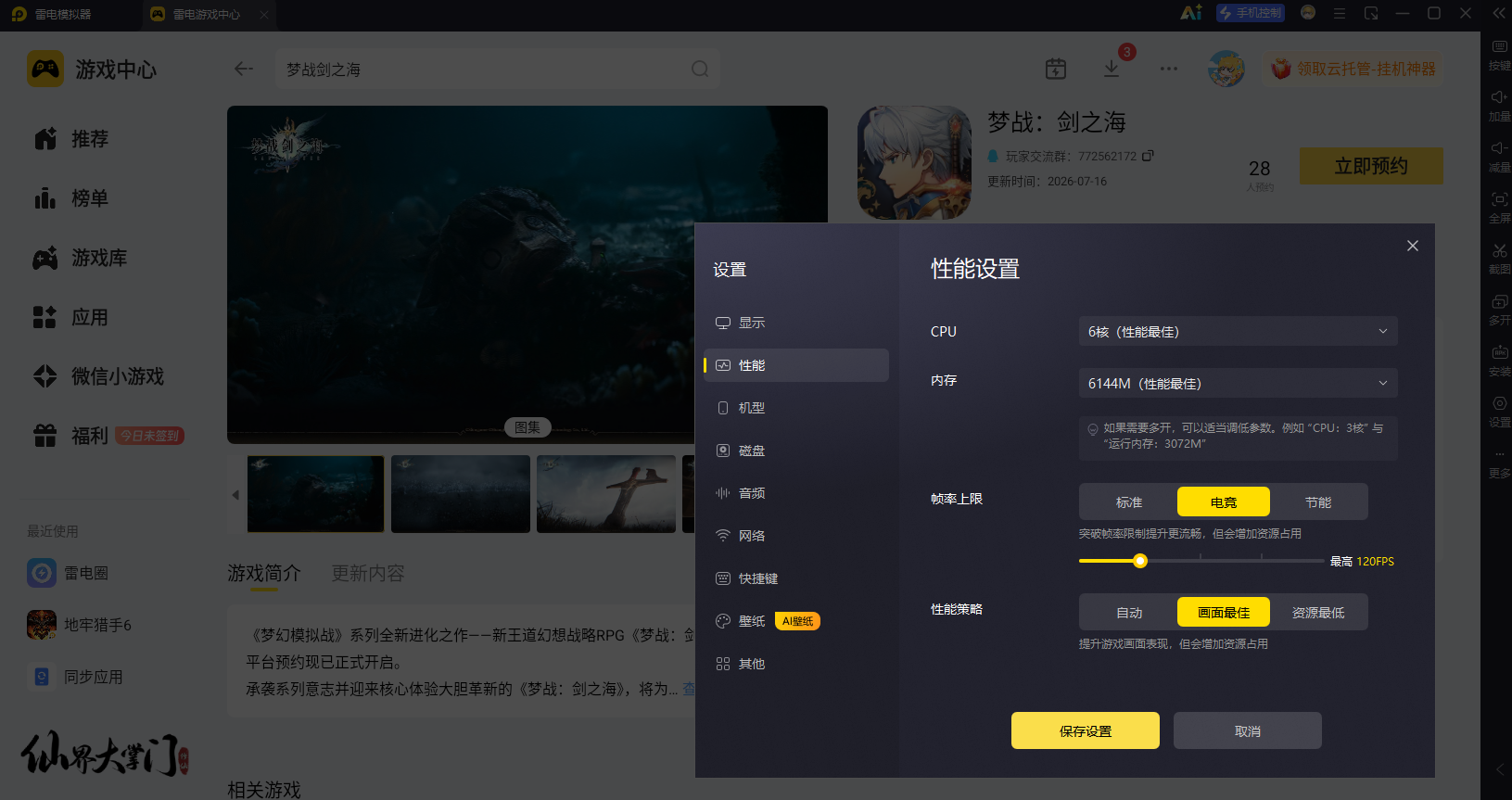The image size is (1512, 800).
Task: Set performance strategy to 自动
Action: point(1129,612)
